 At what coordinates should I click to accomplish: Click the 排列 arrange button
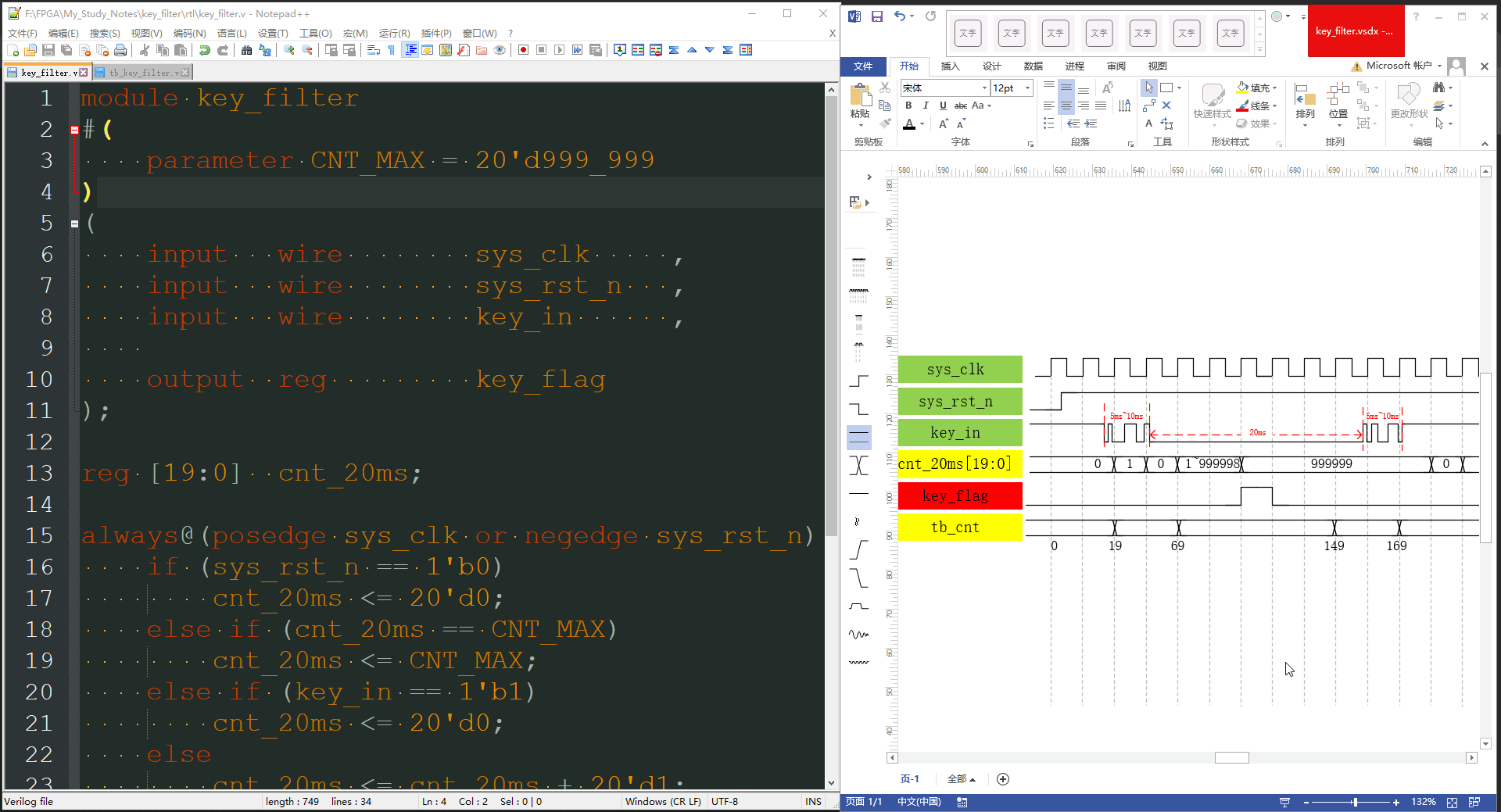point(1305,105)
